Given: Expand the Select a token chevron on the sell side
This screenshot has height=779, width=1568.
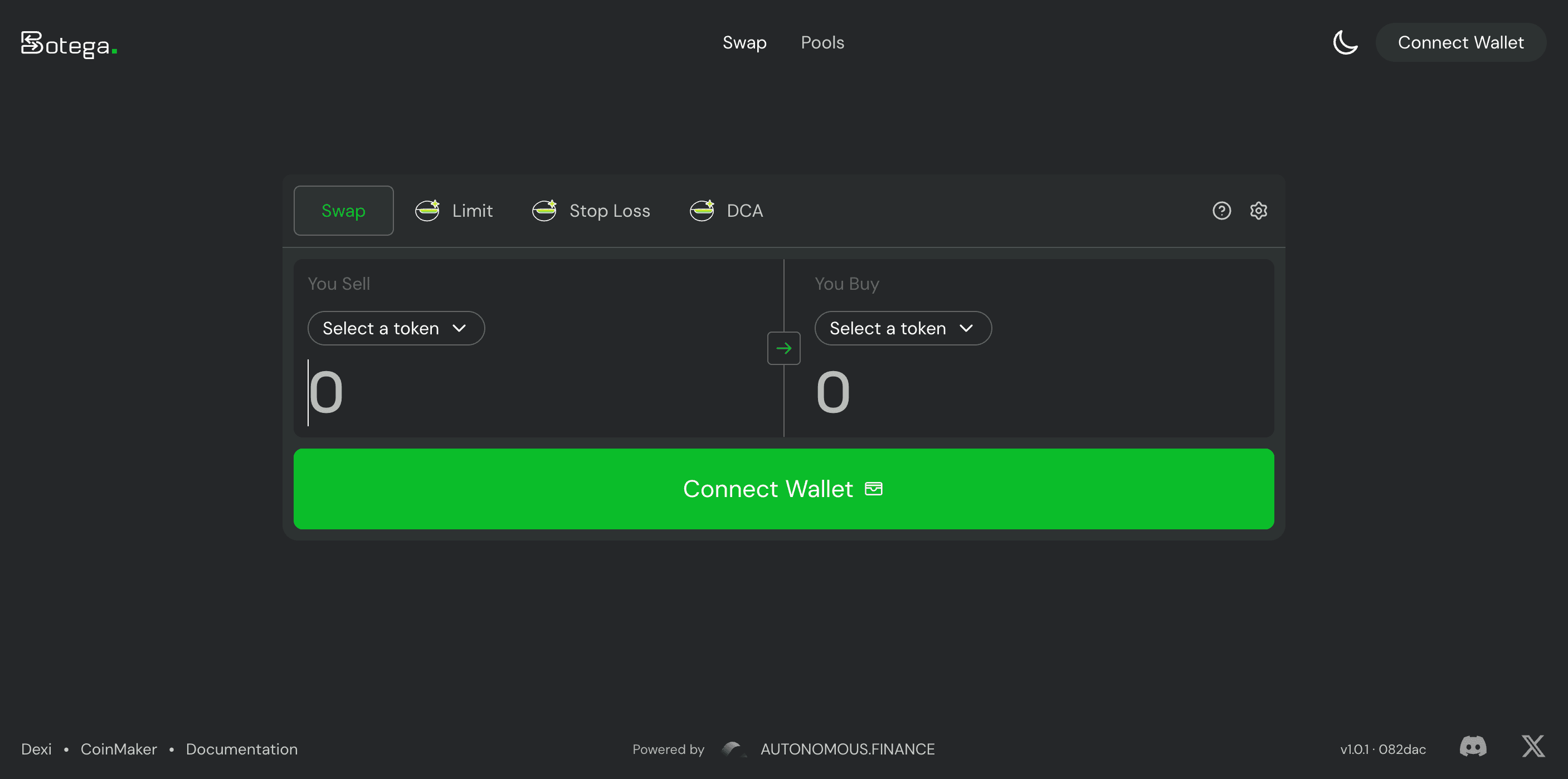Looking at the screenshot, I should tap(460, 328).
